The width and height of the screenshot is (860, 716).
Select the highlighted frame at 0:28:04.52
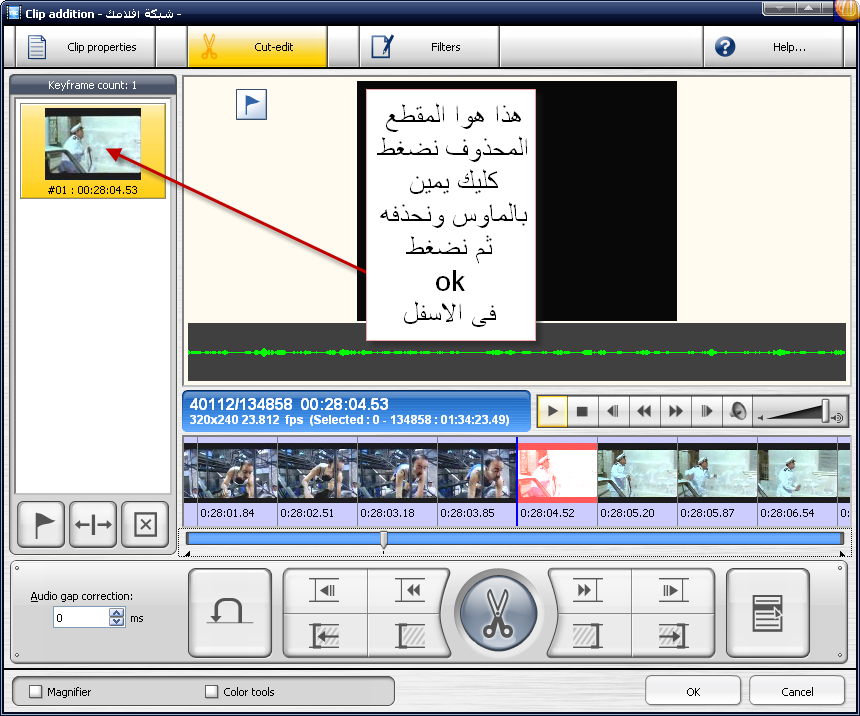(x=558, y=482)
